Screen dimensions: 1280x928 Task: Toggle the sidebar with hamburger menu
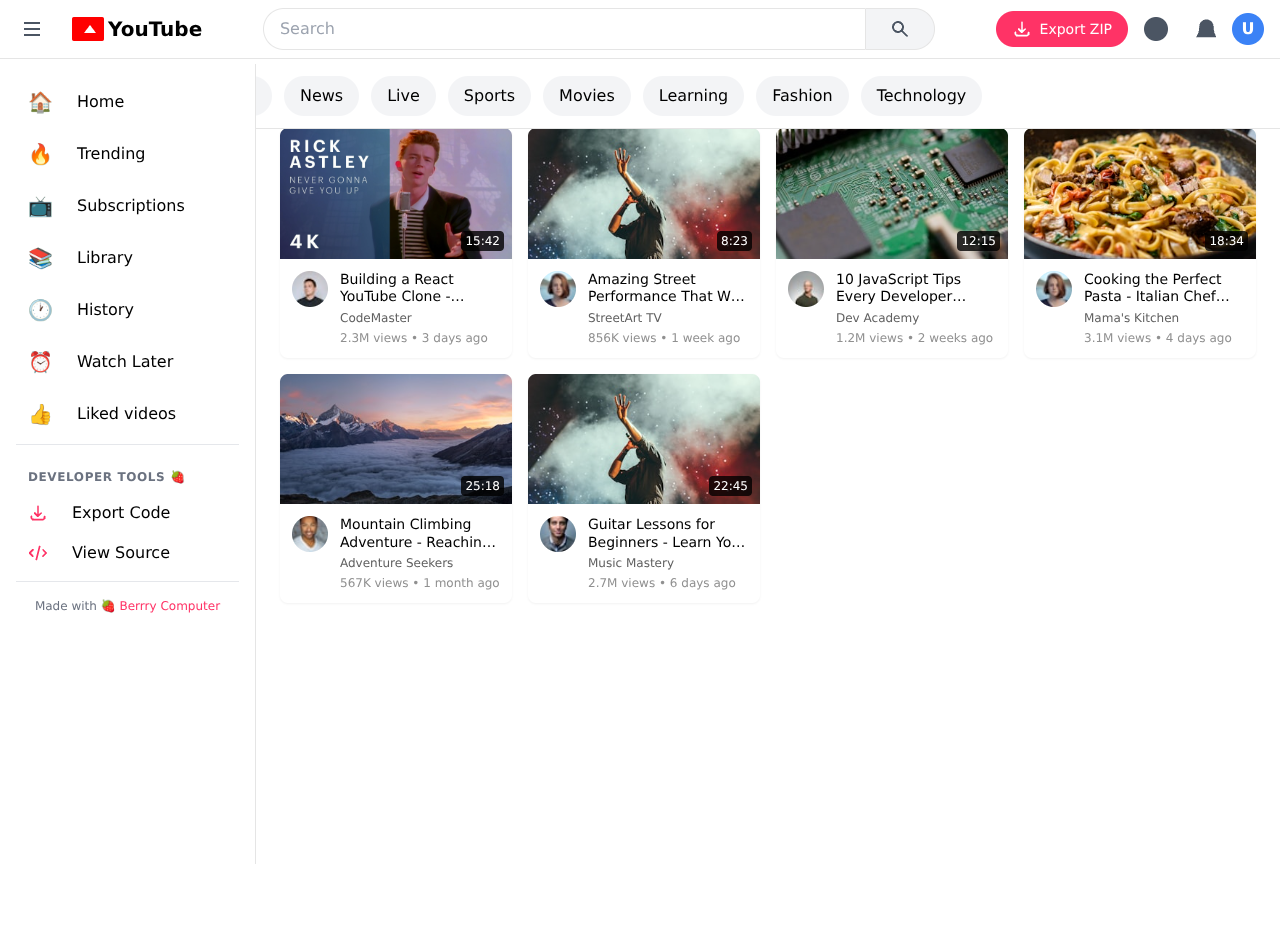tap(31, 29)
